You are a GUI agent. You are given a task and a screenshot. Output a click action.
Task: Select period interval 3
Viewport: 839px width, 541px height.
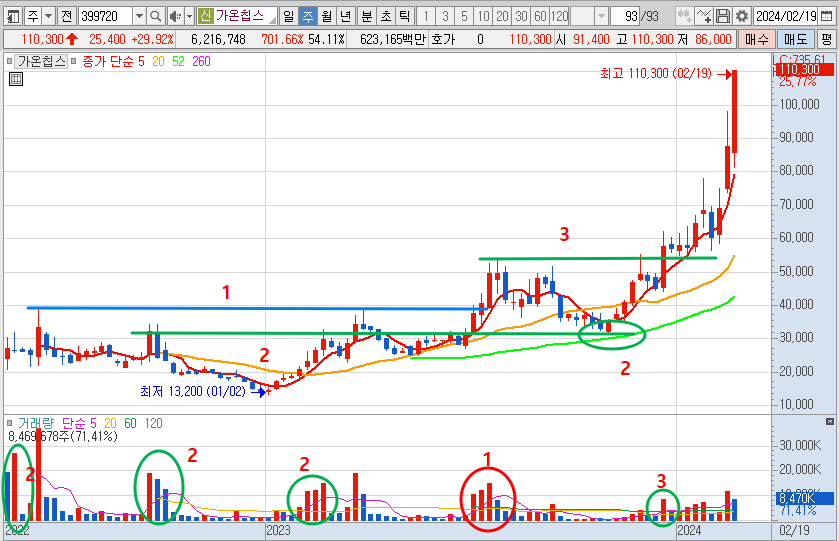(445, 17)
